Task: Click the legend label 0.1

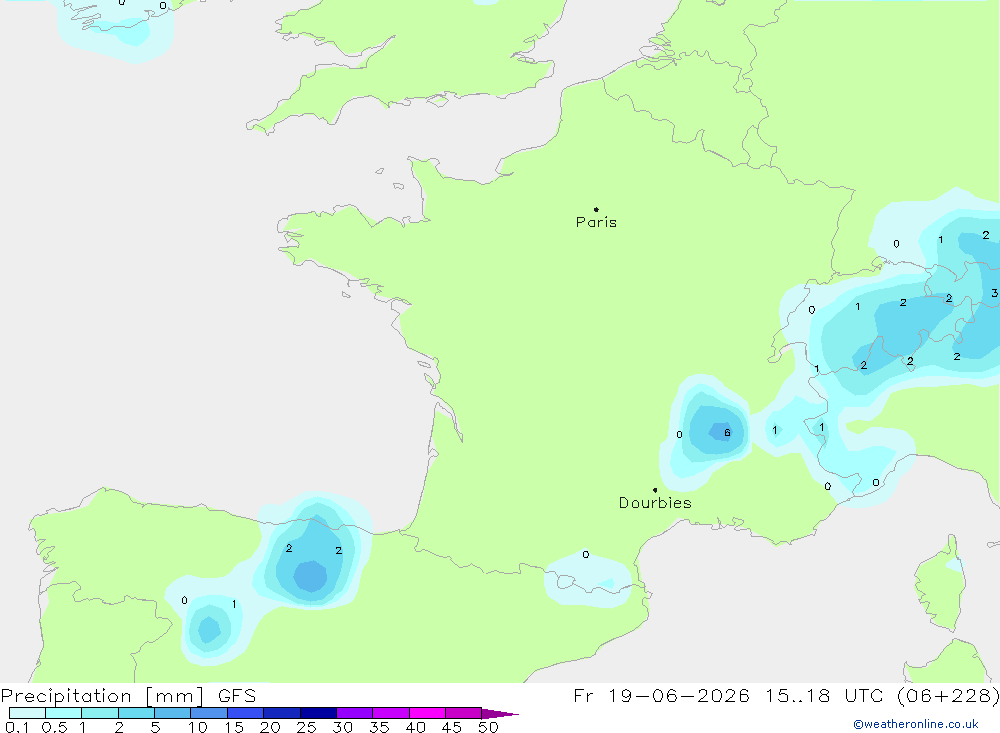Action: tap(17, 727)
